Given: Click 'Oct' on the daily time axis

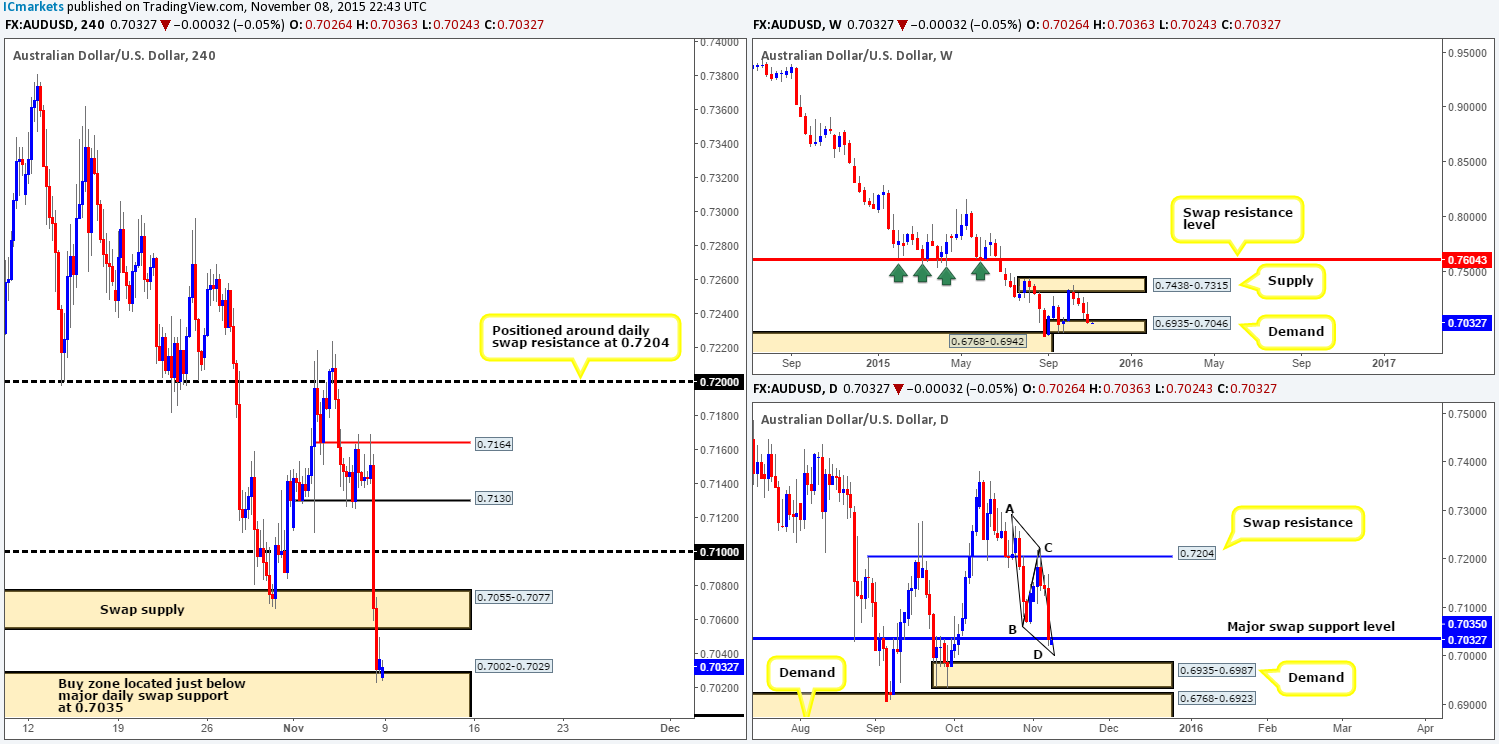Looking at the screenshot, I should coord(954,728).
